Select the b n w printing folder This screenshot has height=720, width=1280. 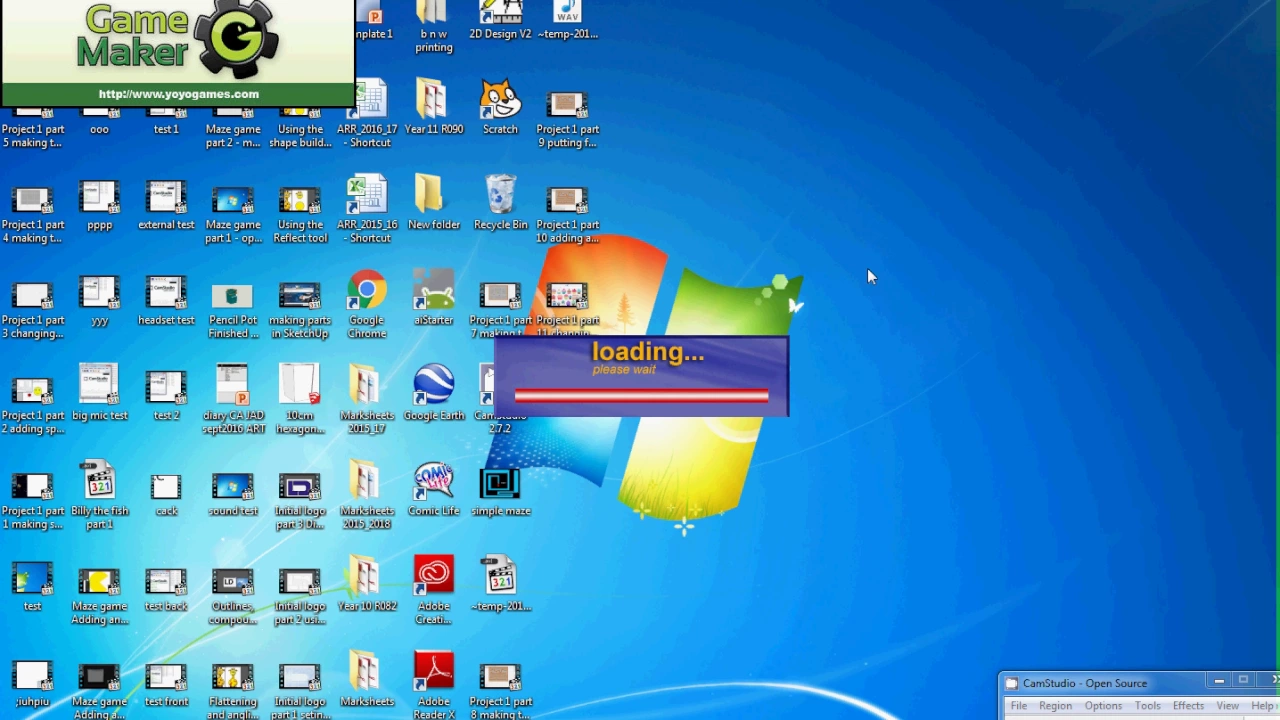(434, 27)
